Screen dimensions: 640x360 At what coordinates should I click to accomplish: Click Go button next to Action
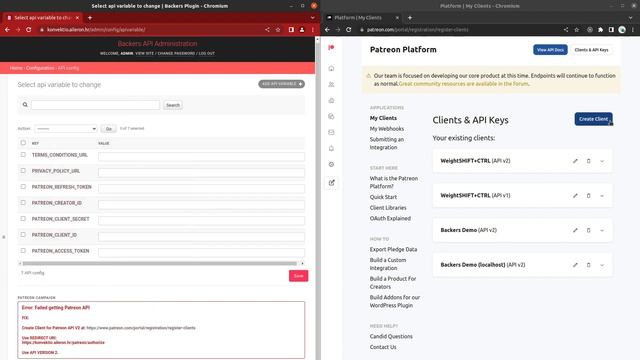[109, 129]
